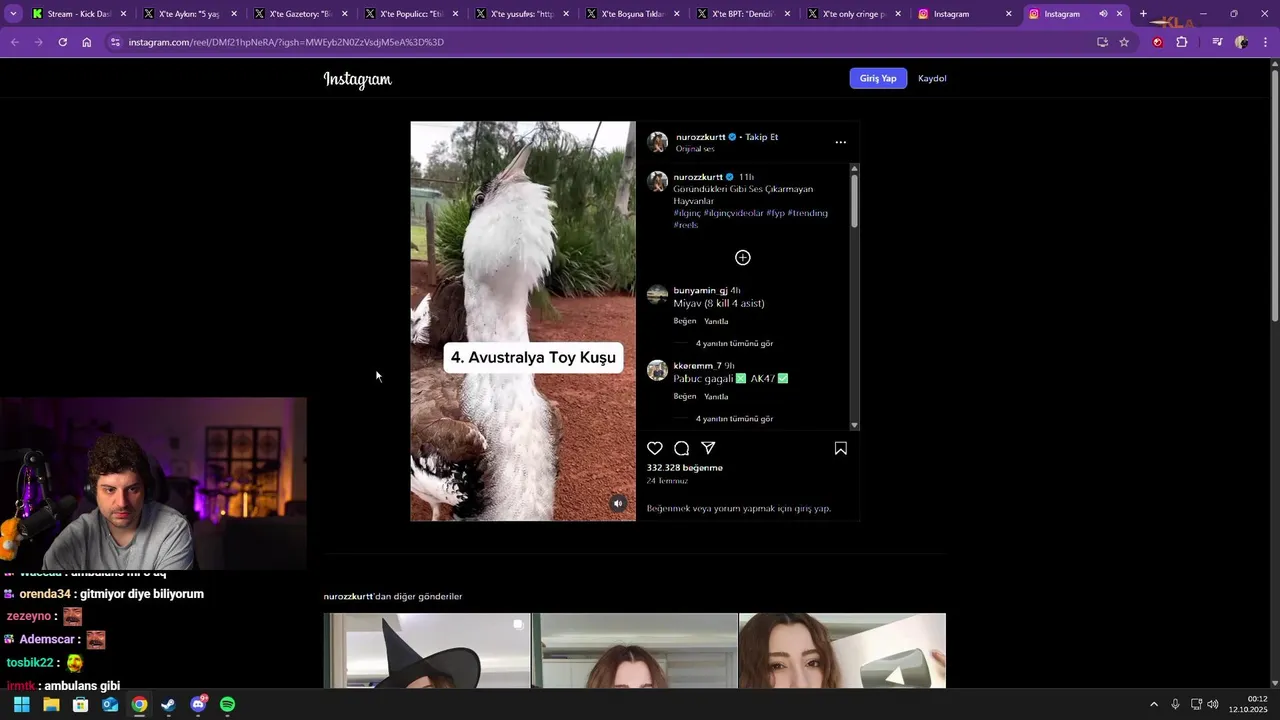Viewport: 1280px width, 720px height.
Task: Mute the audio on the active Instagram tab
Action: 1103,14
